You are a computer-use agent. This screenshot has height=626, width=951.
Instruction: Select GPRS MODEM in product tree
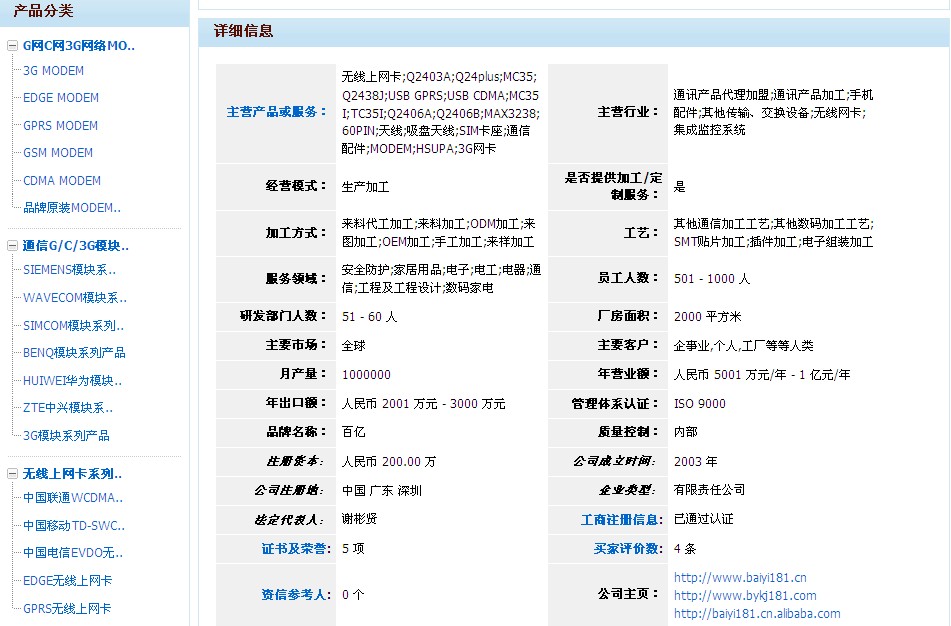click(x=60, y=126)
